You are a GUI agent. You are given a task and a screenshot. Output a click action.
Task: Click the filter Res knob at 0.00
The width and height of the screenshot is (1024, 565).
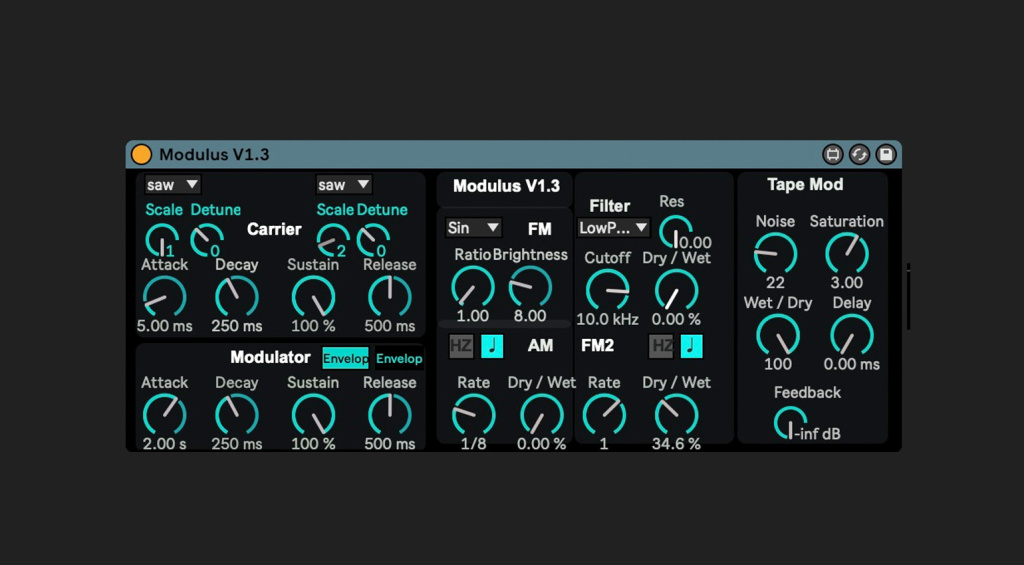click(x=675, y=231)
